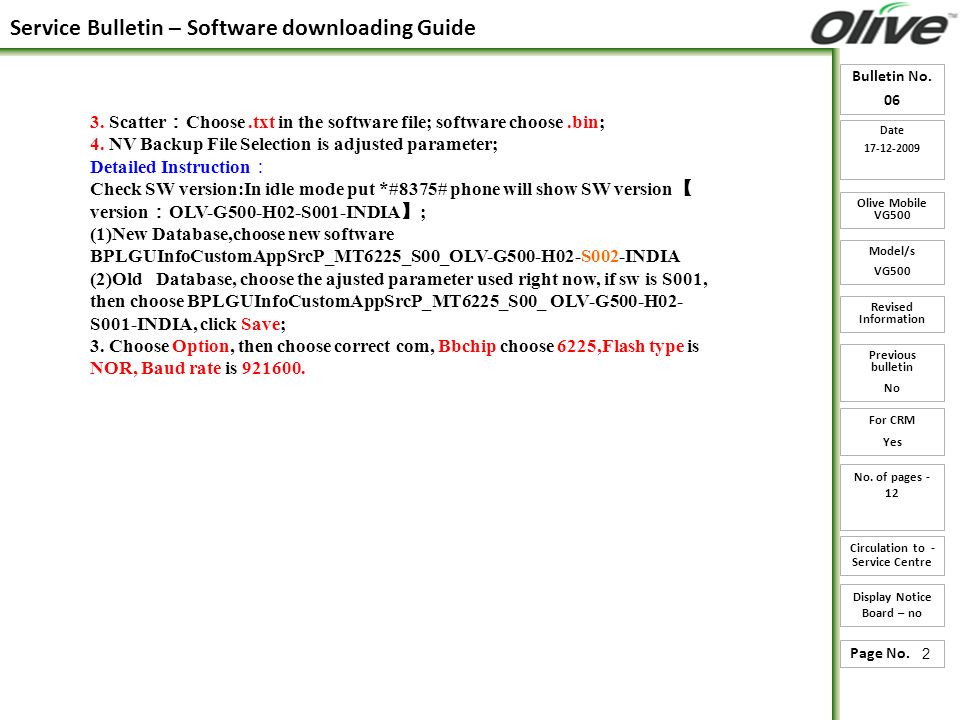Viewport: 960px width, 720px height.
Task: Click the NV Backup File Selection line
Action: pyautogui.click(x=294, y=144)
